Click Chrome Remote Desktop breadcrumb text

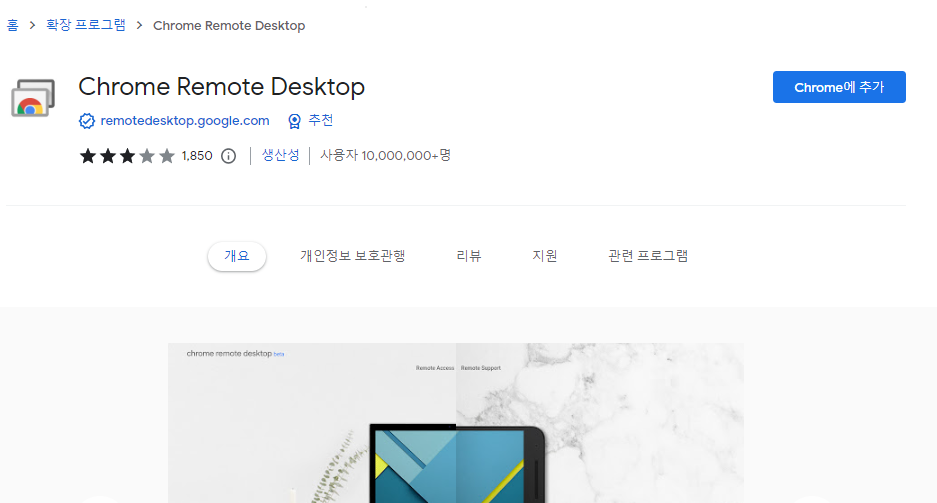click(229, 26)
